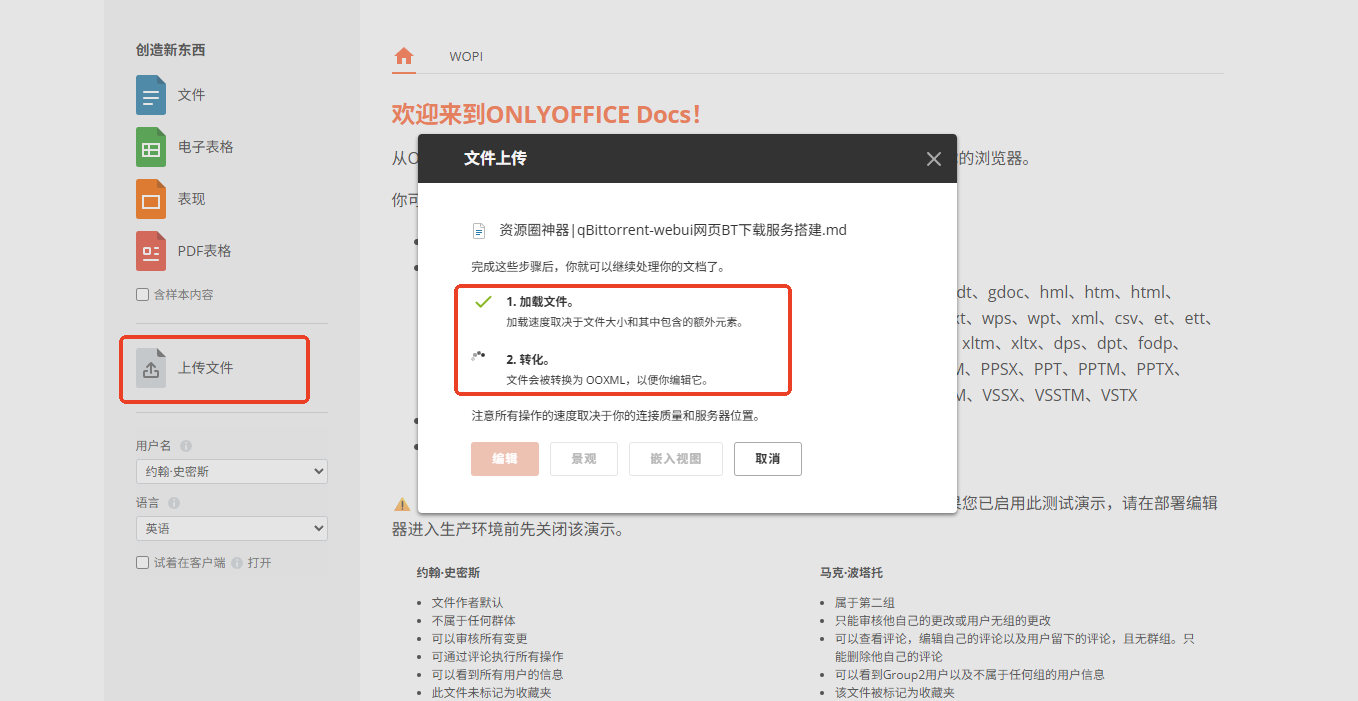Click the green checkmark beside 加载文件
This screenshot has height=701, width=1358.
coord(483,301)
